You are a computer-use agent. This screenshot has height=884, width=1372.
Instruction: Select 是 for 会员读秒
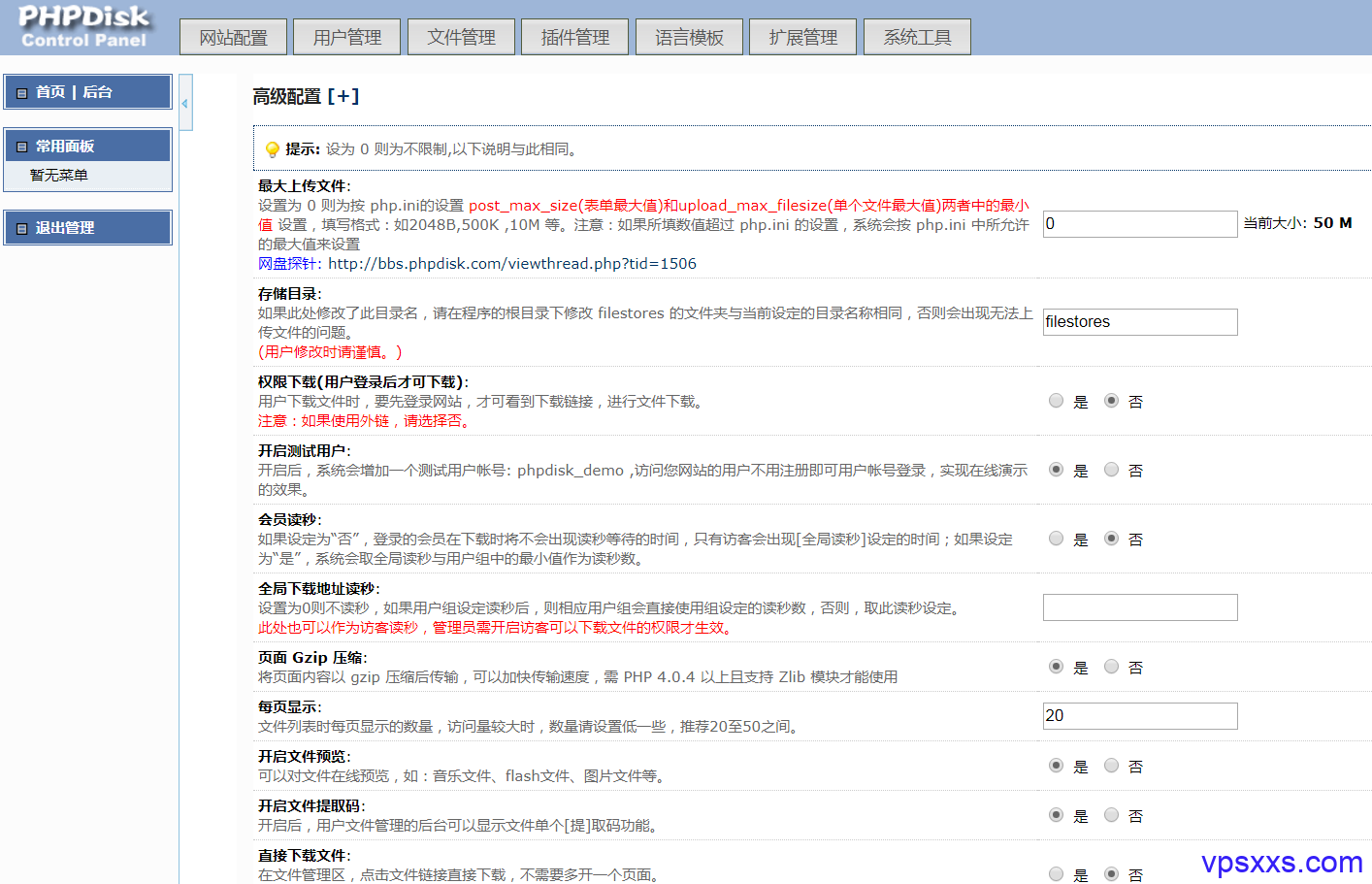pyautogui.click(x=1056, y=539)
